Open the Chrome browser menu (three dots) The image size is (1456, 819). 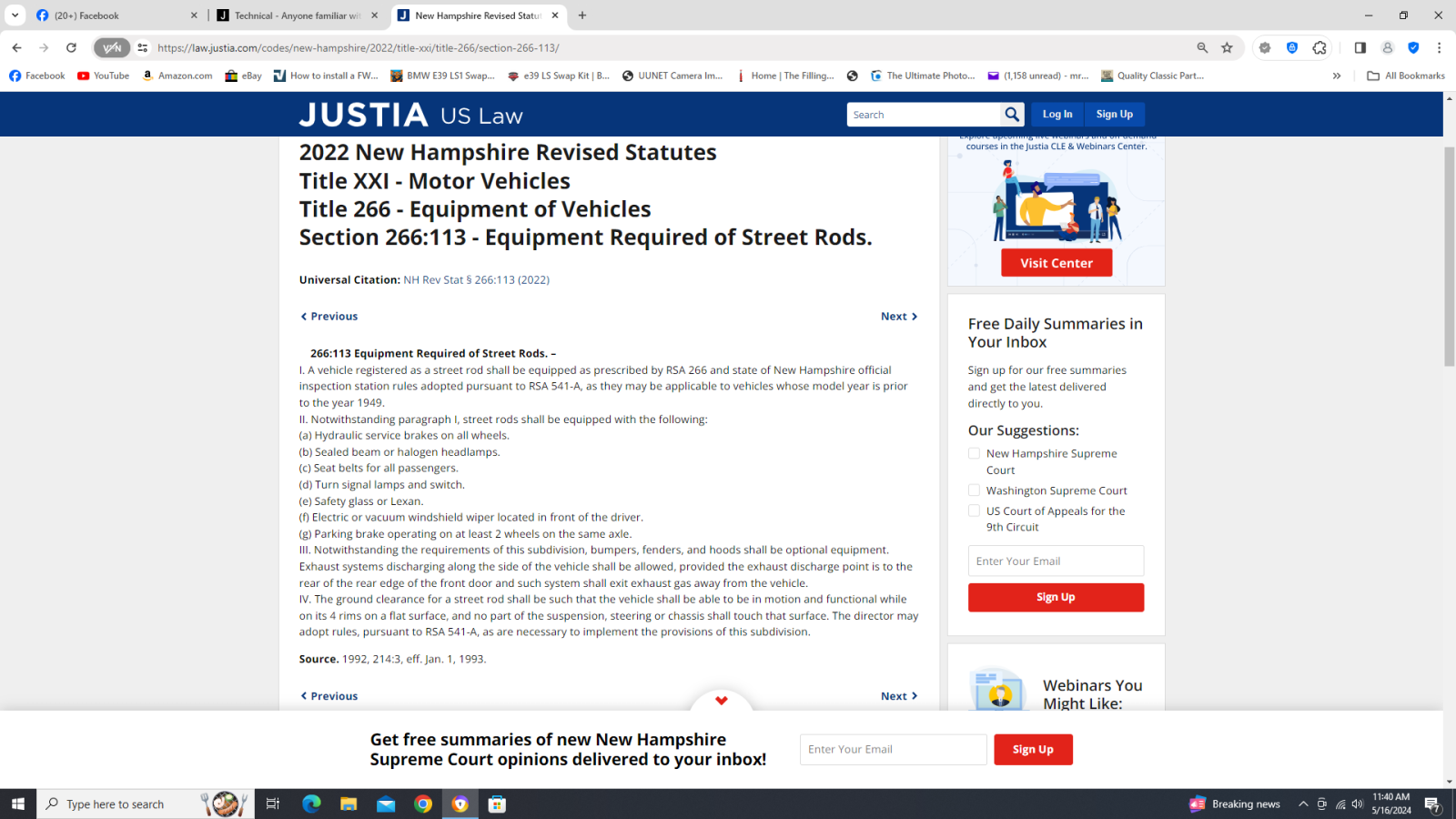1439,48
